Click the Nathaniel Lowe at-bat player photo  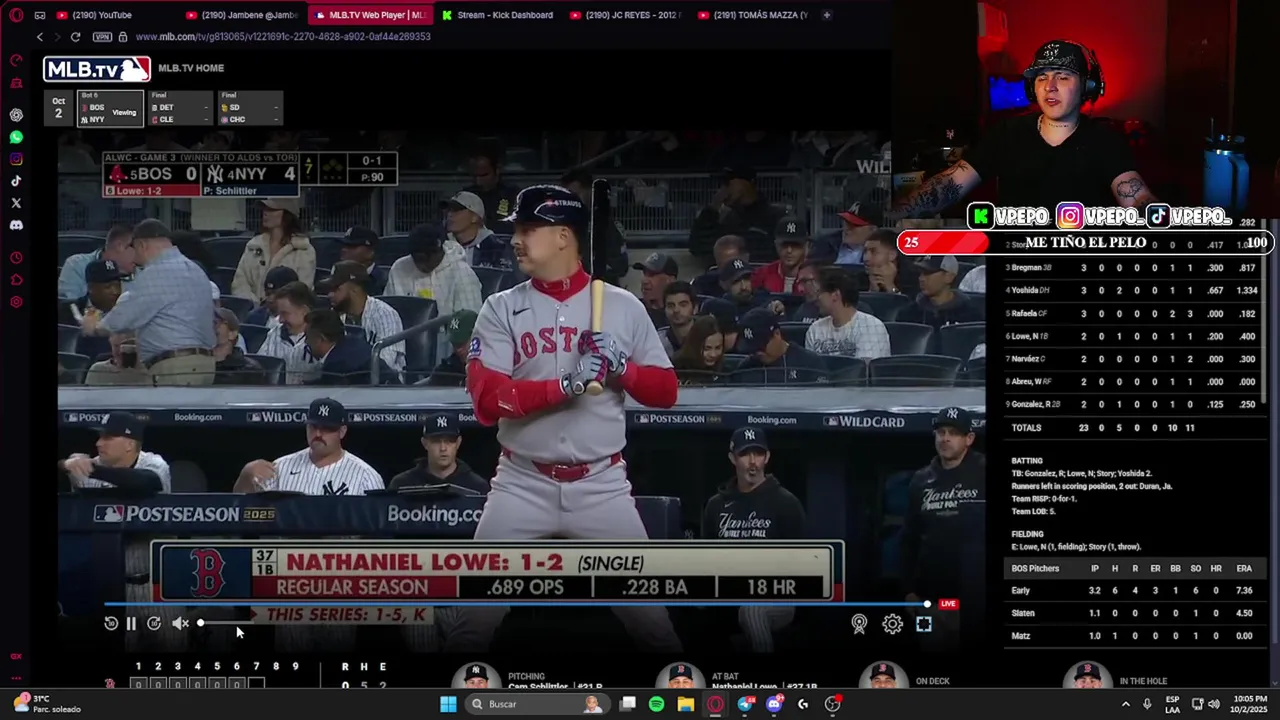click(x=681, y=676)
